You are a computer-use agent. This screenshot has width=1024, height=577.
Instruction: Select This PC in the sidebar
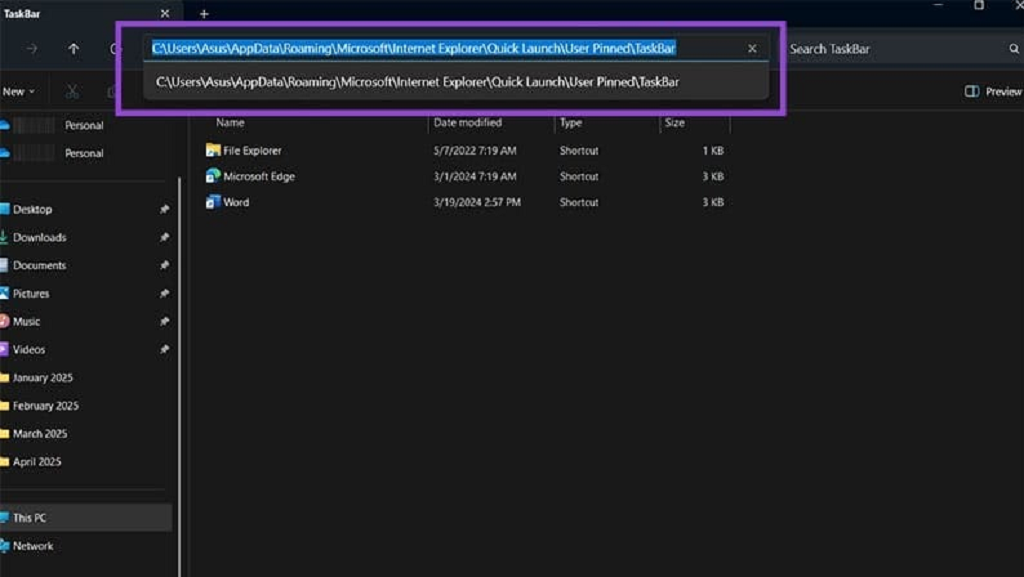86,518
